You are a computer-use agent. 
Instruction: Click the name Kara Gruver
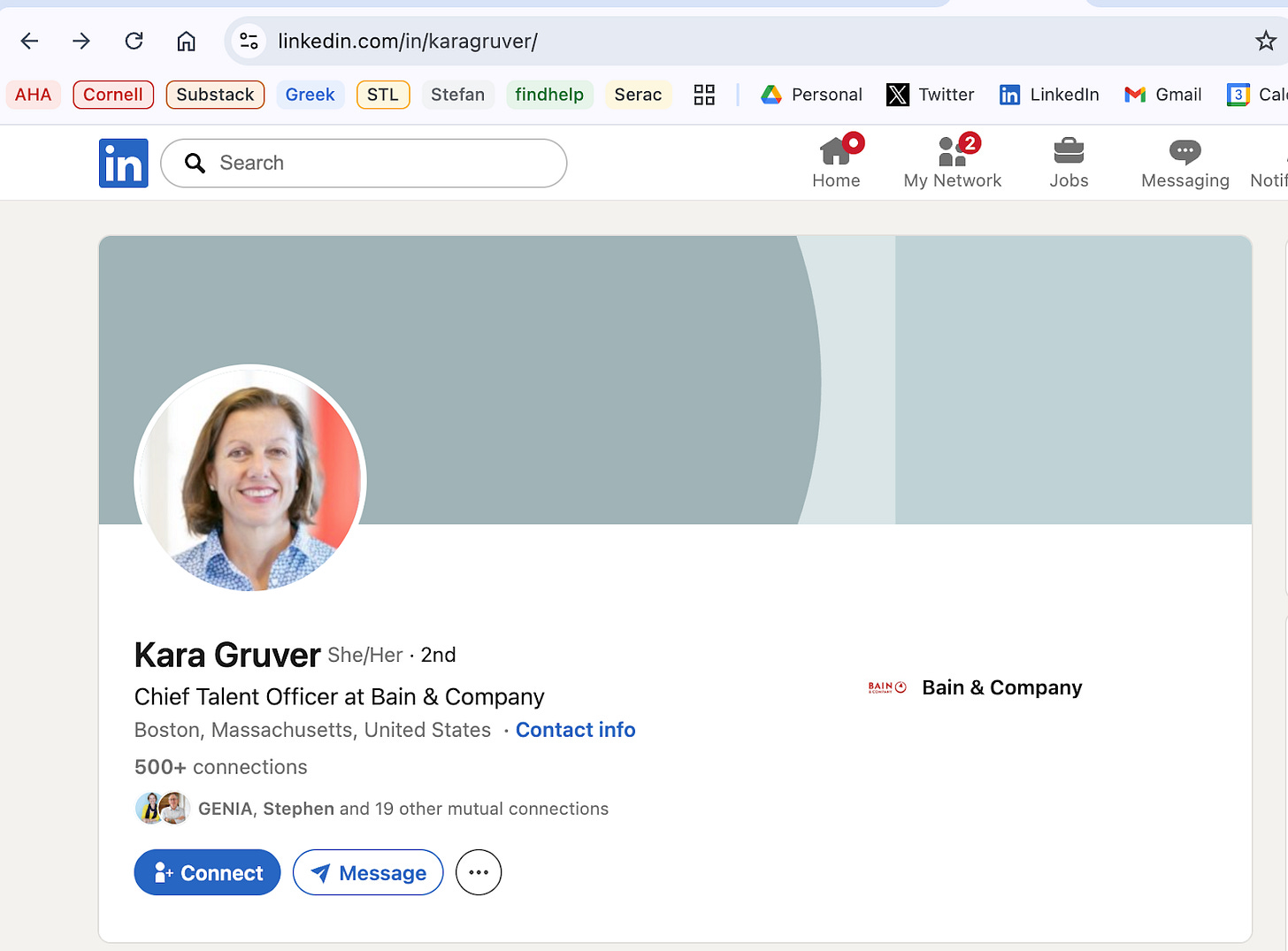(227, 655)
